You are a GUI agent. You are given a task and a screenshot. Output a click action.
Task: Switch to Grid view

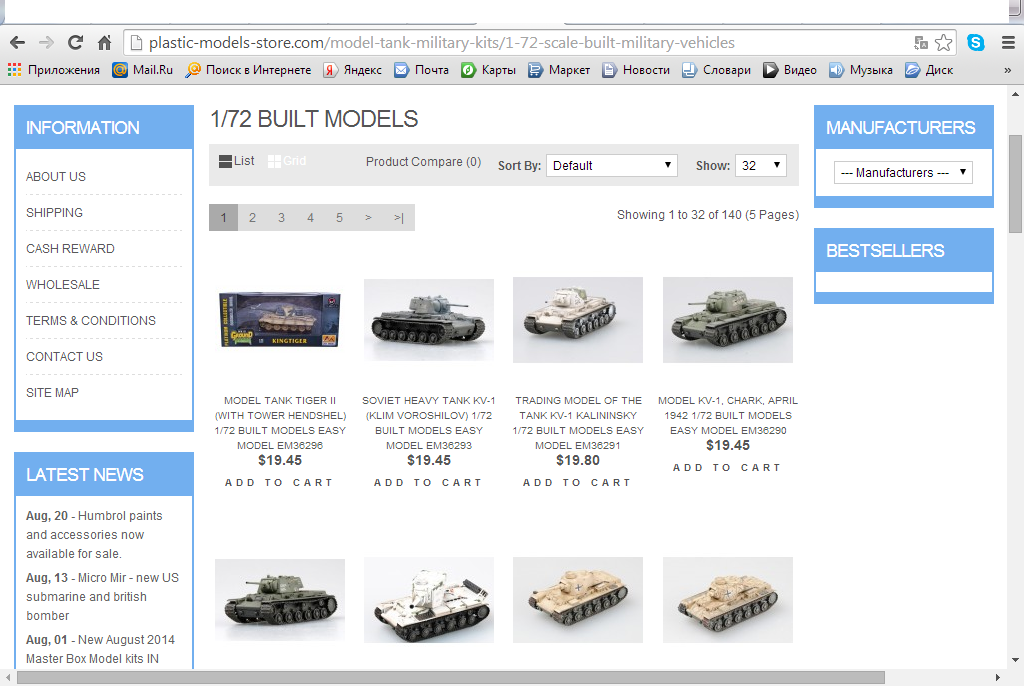click(x=287, y=161)
